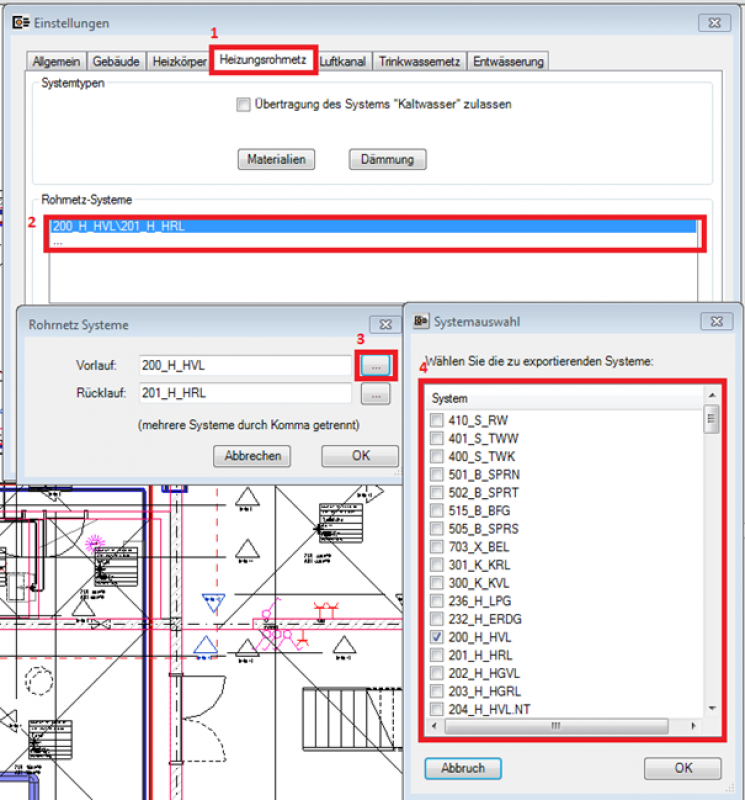The height and width of the screenshot is (800, 745).
Task: Click the browse button next to Rücklauf
Action: pyautogui.click(x=376, y=396)
